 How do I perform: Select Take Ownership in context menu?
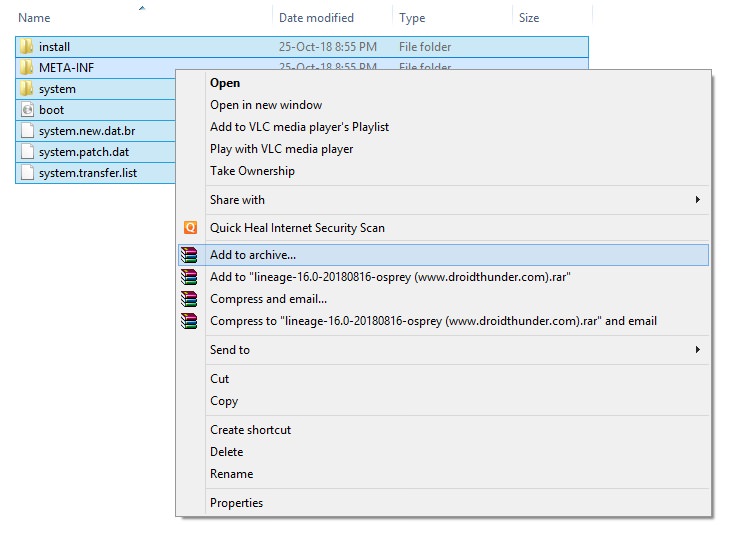click(x=252, y=171)
